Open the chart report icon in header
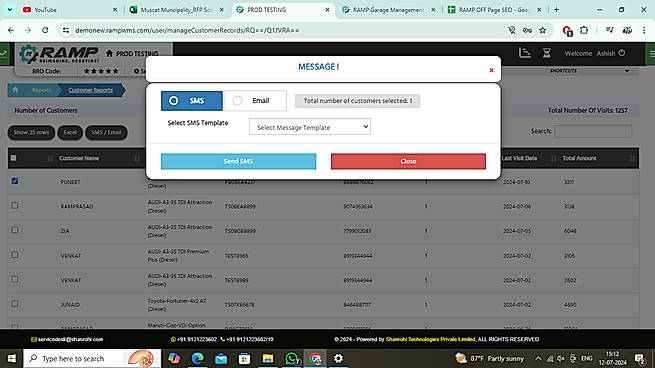This screenshot has height=368, width=655. (525, 53)
